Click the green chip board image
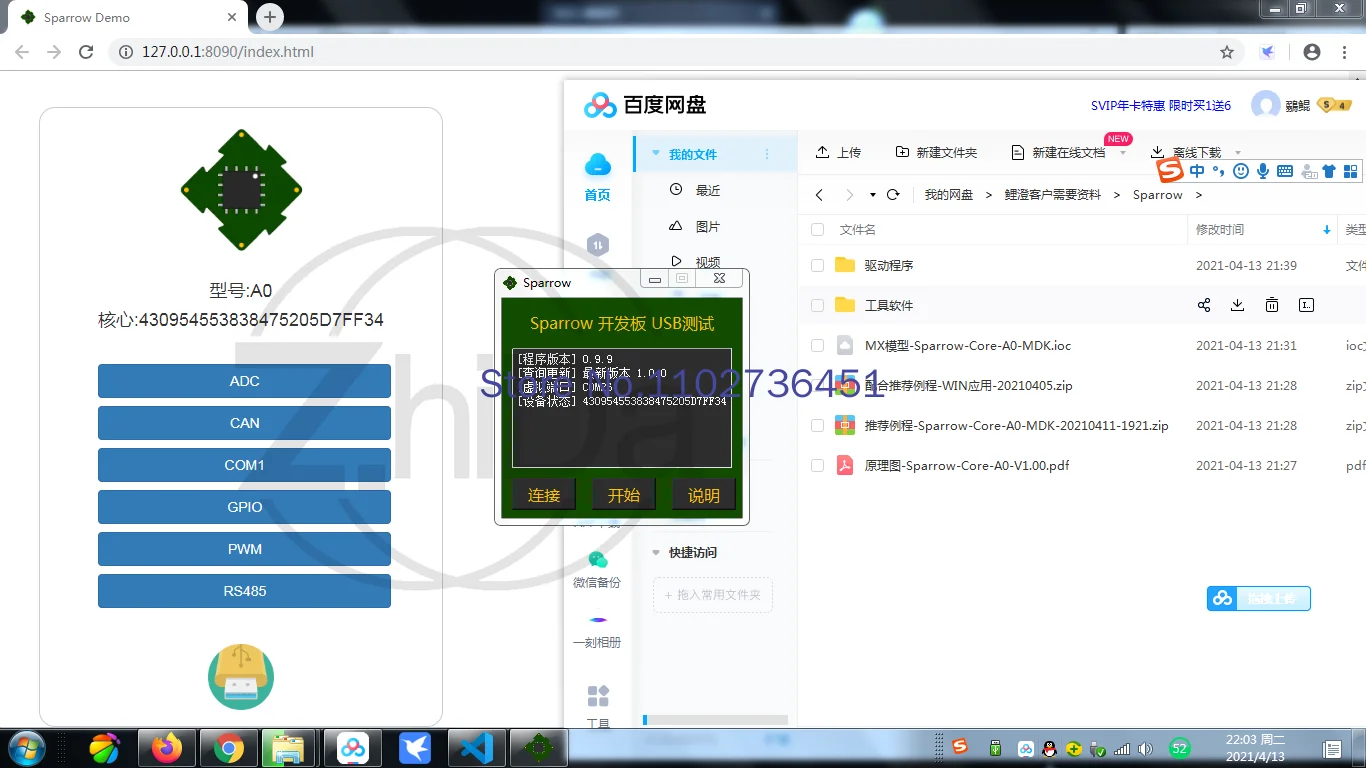This screenshot has height=768, width=1366. pyautogui.click(x=241, y=189)
